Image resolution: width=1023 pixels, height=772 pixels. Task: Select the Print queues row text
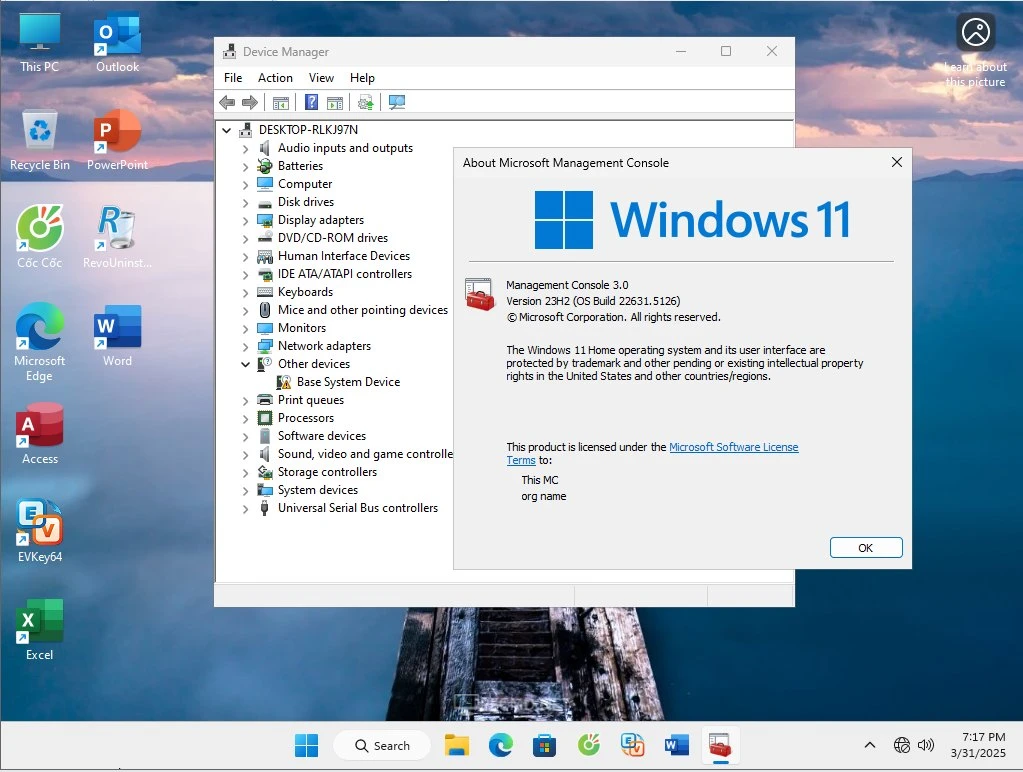[311, 399]
